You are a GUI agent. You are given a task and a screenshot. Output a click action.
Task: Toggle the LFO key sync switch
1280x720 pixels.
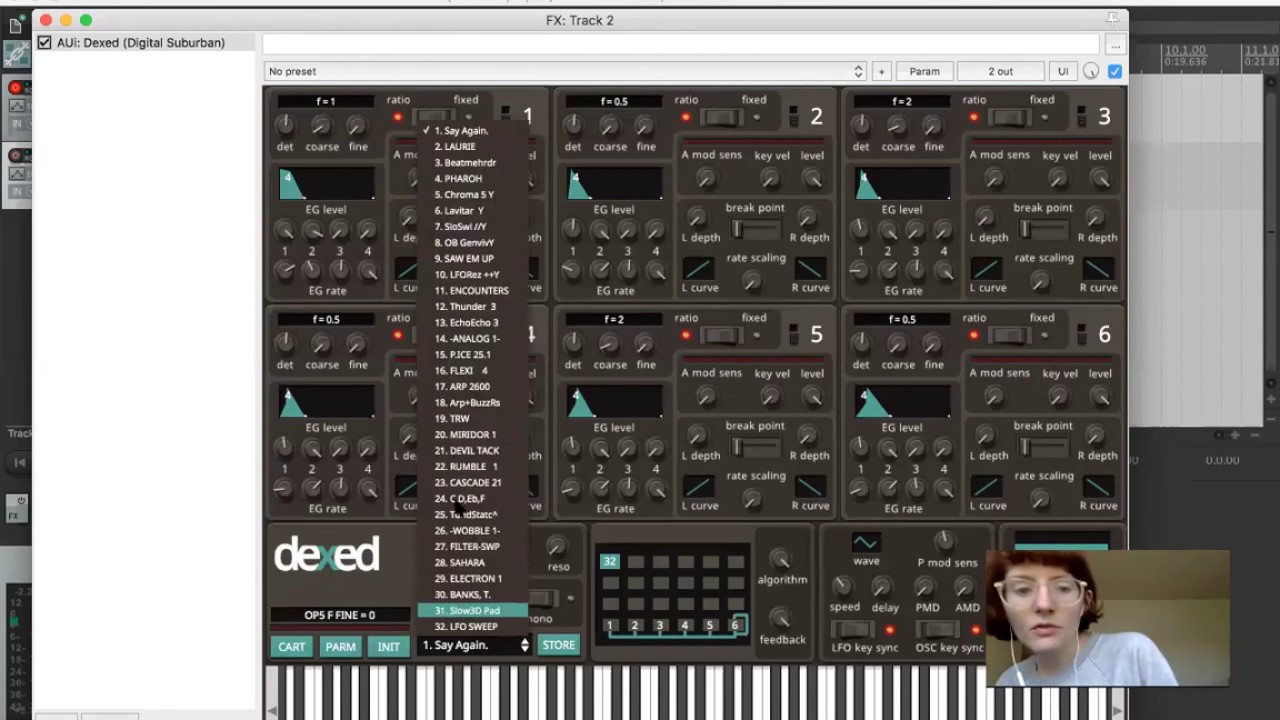[852, 629]
